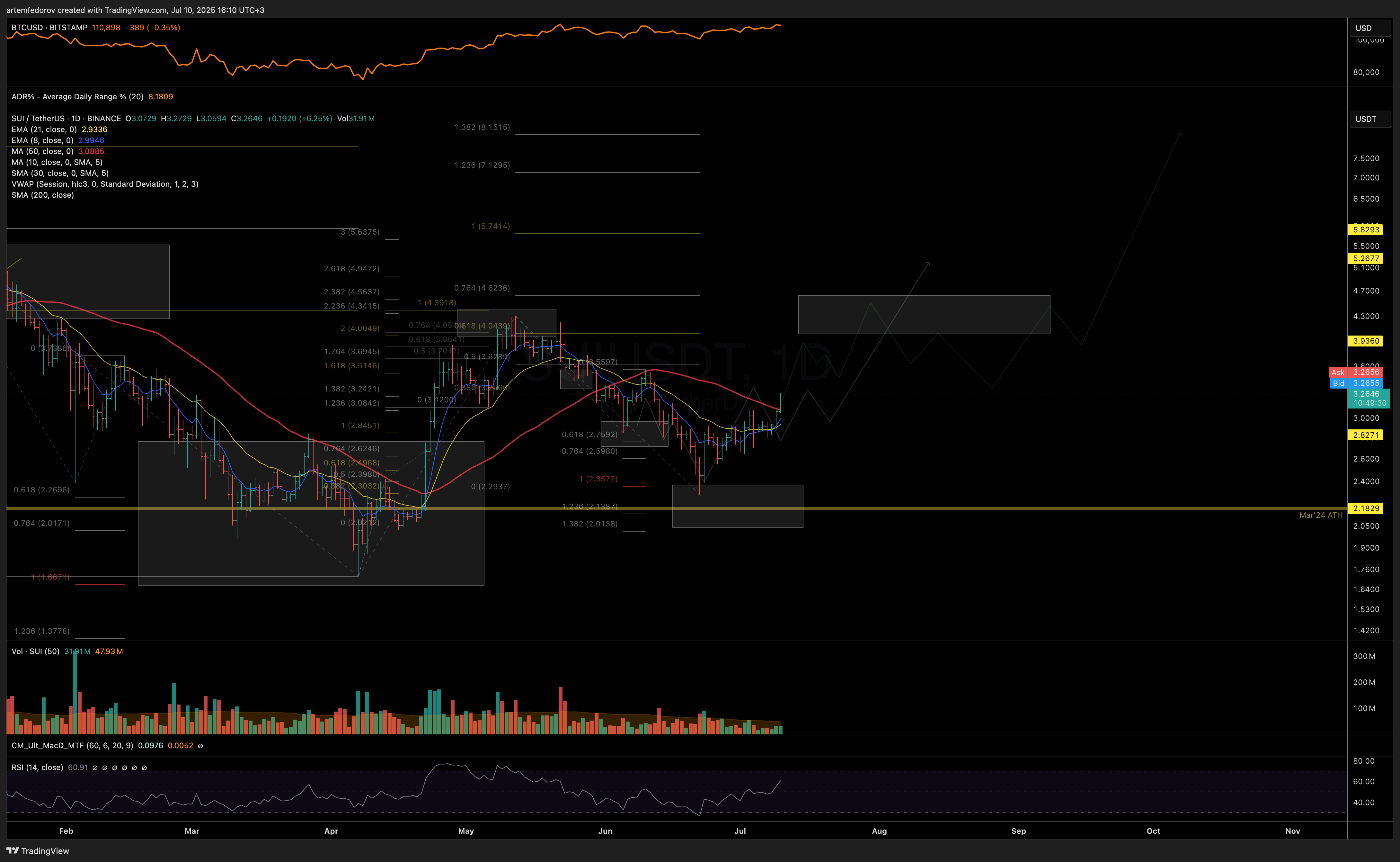Select the MA (10, close, 0, SMA, 5) legend
This screenshot has width=1400, height=862.
coord(57,163)
